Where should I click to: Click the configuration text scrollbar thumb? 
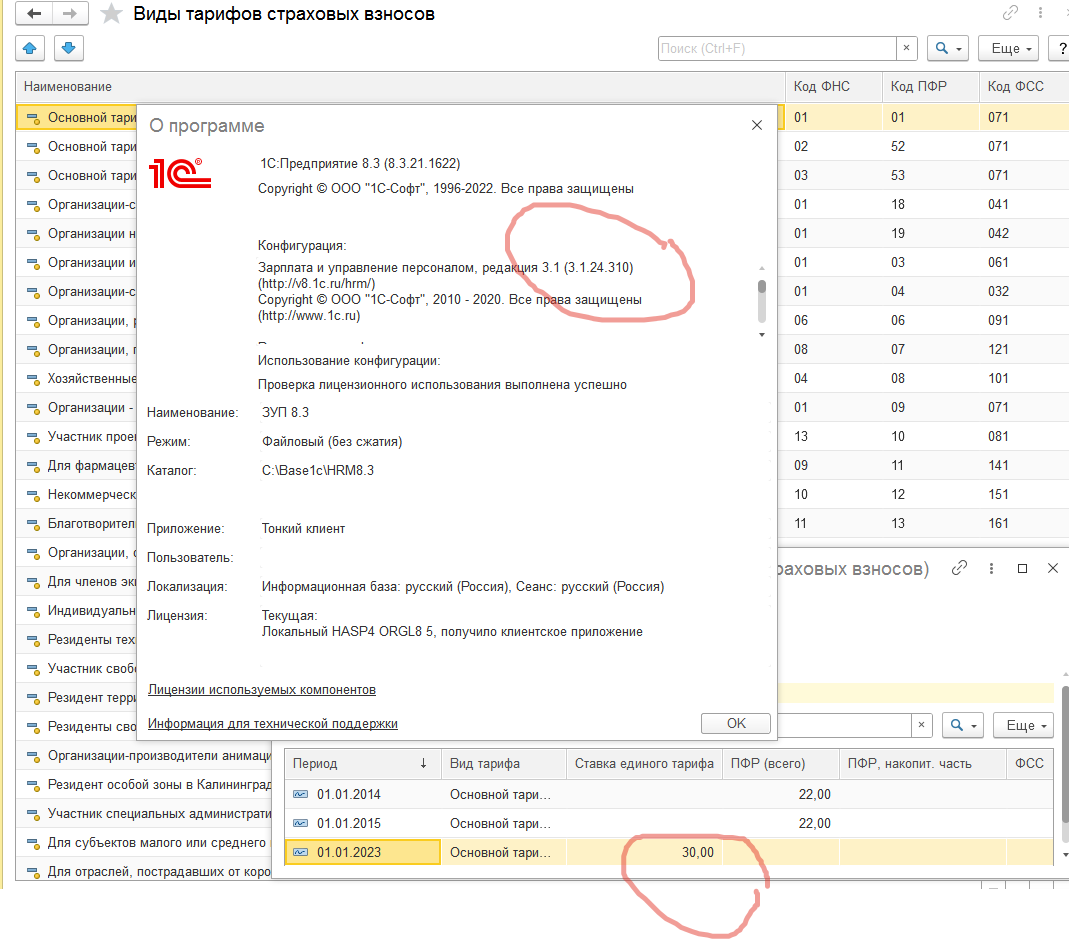pyautogui.click(x=762, y=287)
